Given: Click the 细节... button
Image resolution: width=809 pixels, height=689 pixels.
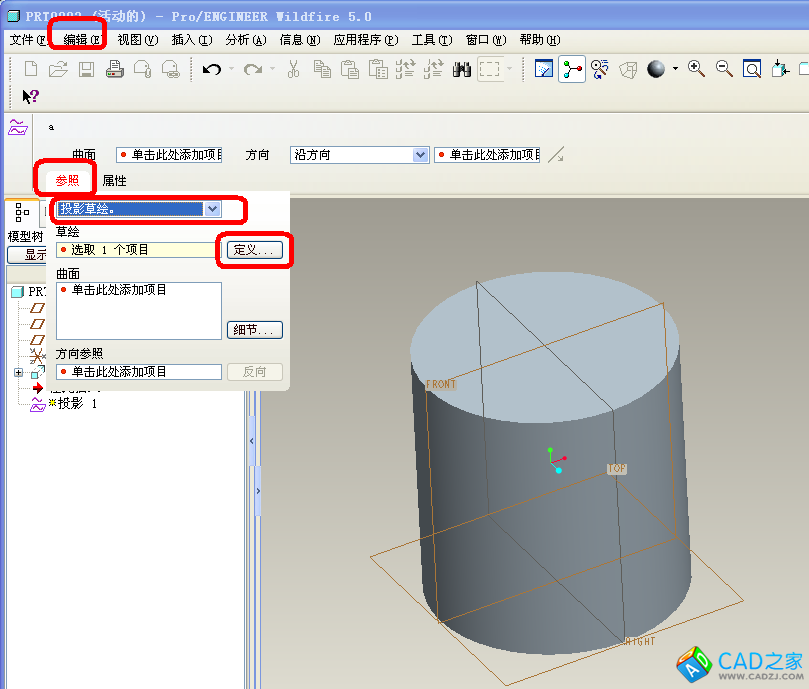Looking at the screenshot, I should coord(255,330).
